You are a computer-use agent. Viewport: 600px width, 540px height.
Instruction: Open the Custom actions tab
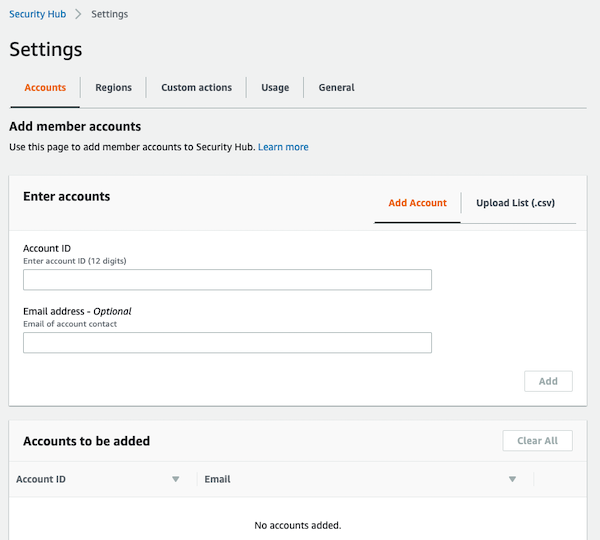pyautogui.click(x=196, y=88)
